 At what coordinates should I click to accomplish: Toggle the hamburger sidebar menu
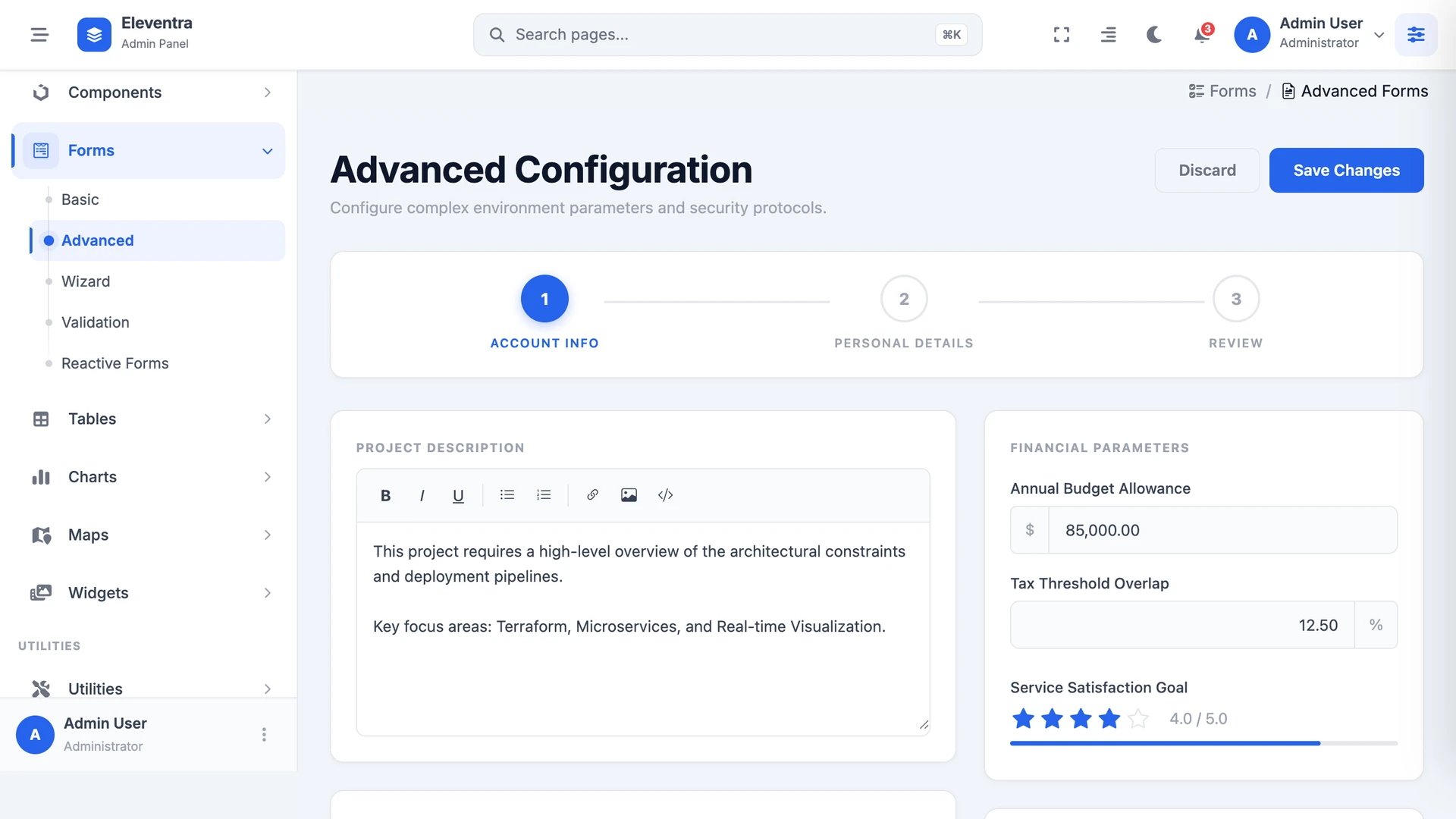[39, 35]
